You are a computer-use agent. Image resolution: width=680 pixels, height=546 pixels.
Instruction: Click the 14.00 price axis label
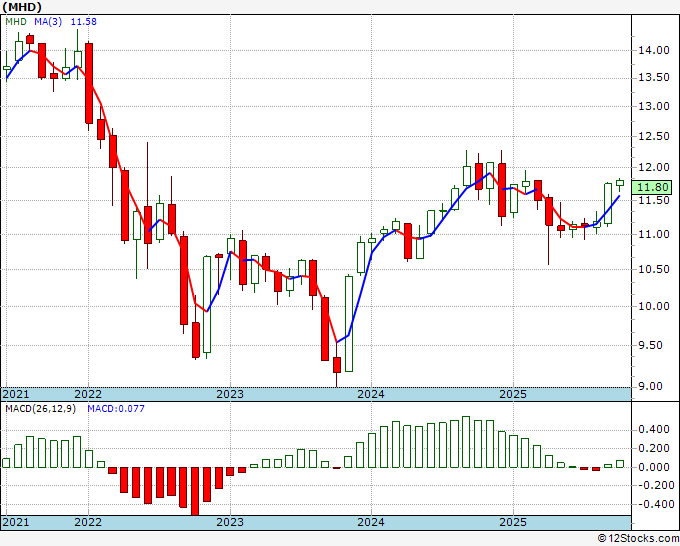(x=654, y=50)
